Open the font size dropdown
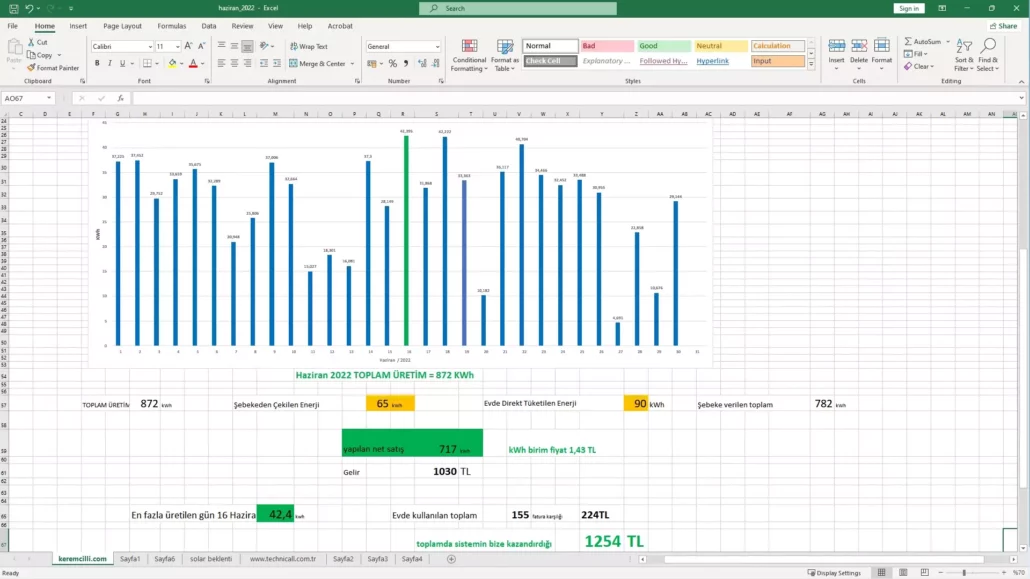The height and width of the screenshot is (579, 1030). 177,47
